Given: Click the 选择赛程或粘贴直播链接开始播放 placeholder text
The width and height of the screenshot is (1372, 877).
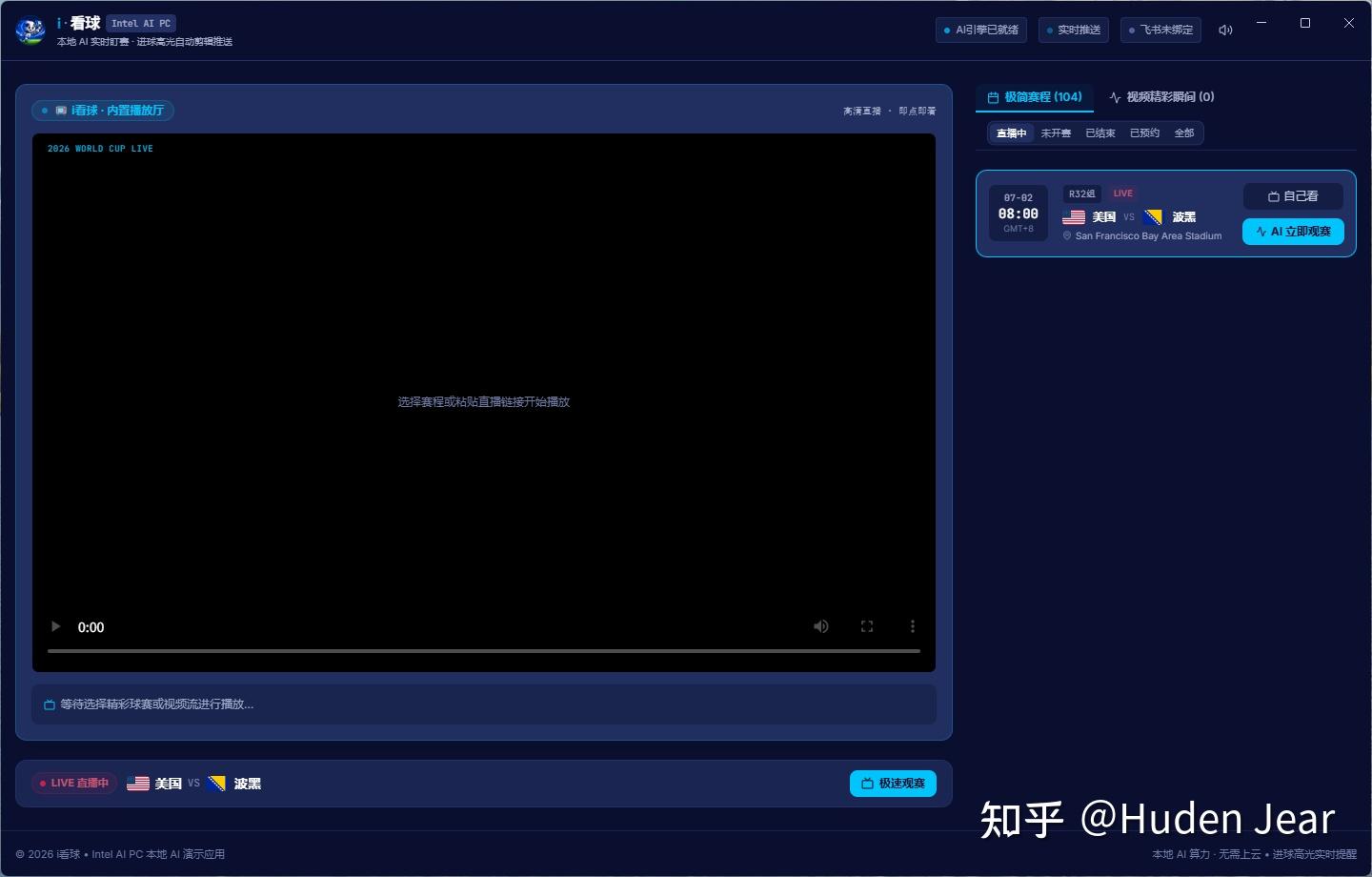Looking at the screenshot, I should (x=484, y=402).
